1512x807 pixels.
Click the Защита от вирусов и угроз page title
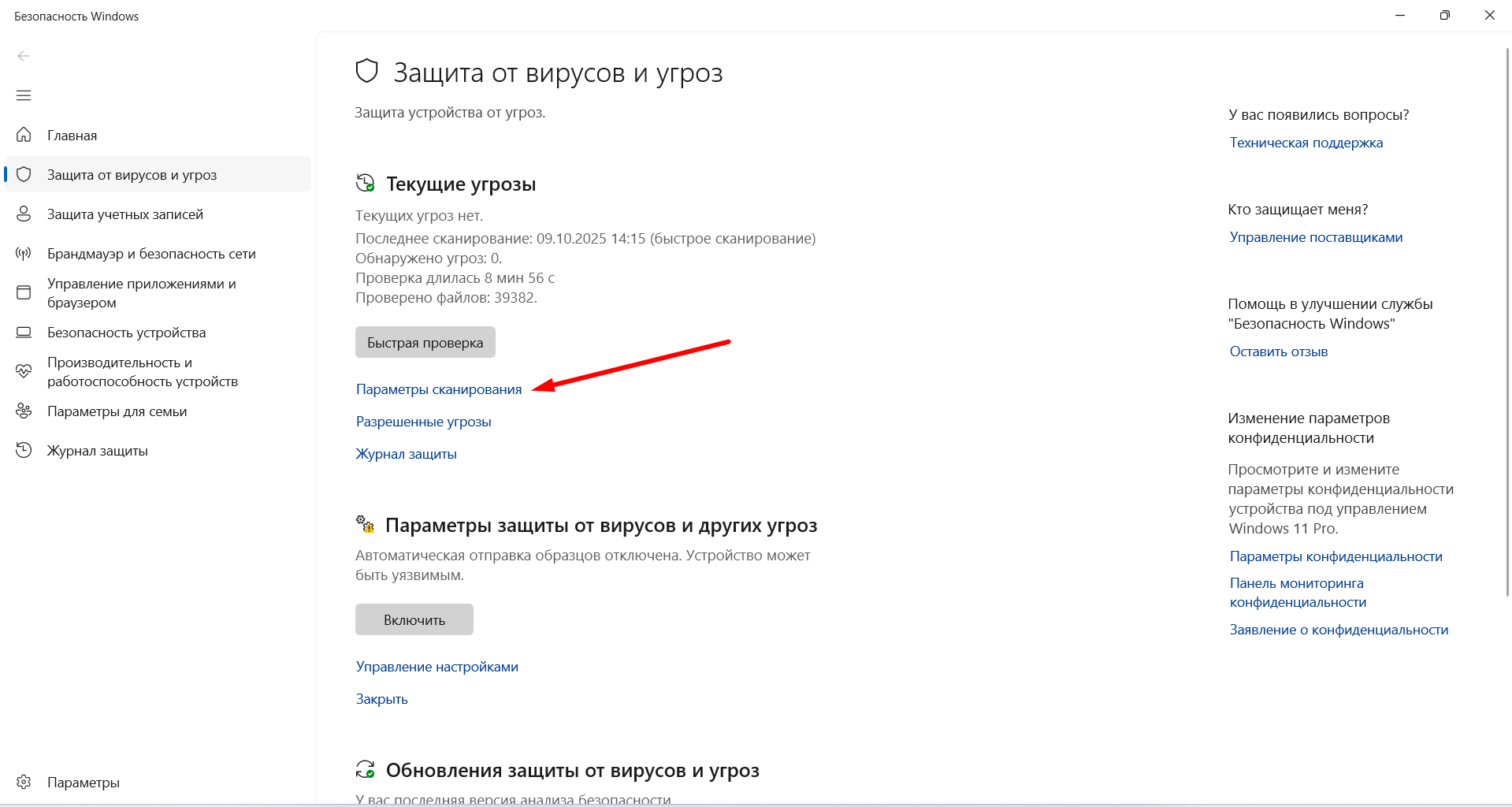click(558, 73)
